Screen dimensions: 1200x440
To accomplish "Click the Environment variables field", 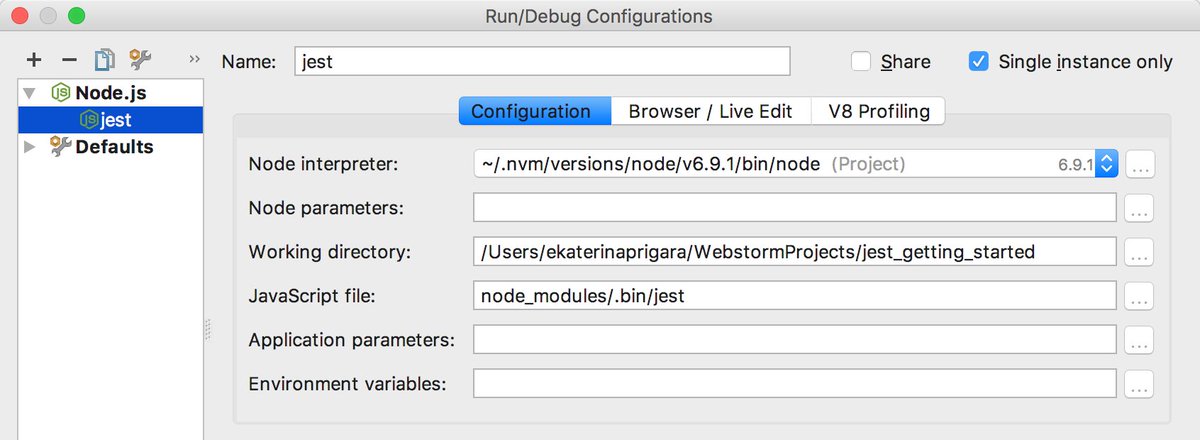I will 795,384.
